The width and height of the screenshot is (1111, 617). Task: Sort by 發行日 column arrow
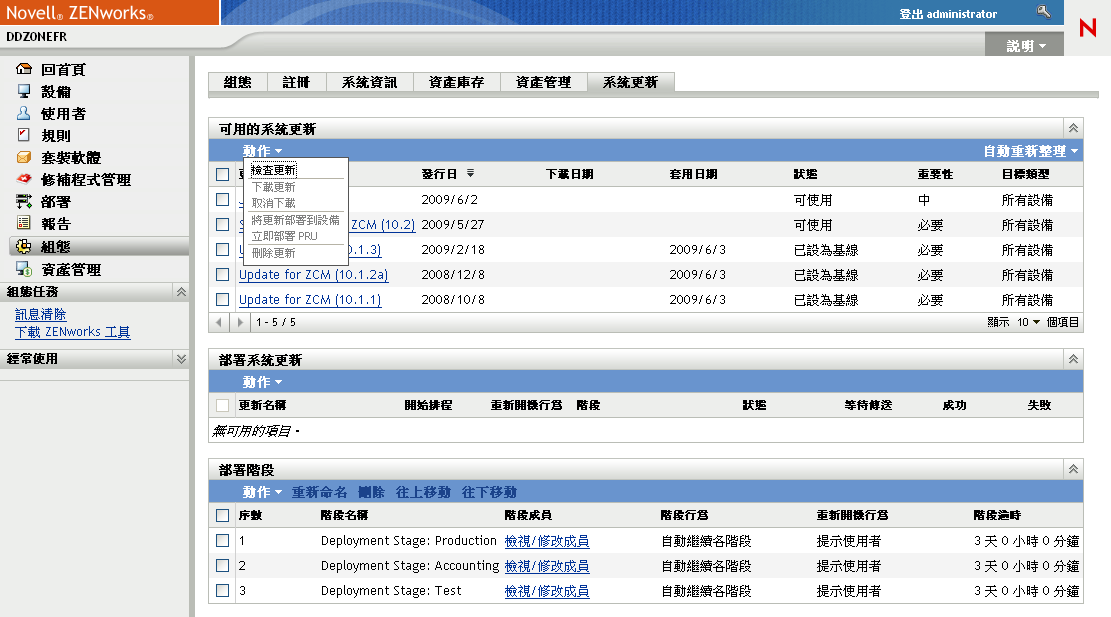coord(470,174)
